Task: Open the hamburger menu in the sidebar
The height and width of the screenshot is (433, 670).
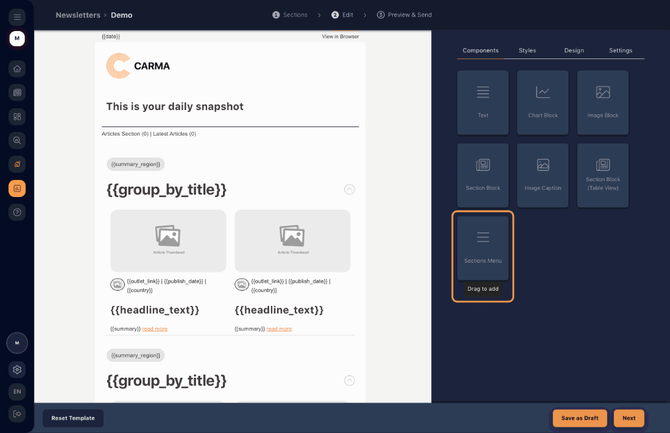Action: click(x=17, y=17)
